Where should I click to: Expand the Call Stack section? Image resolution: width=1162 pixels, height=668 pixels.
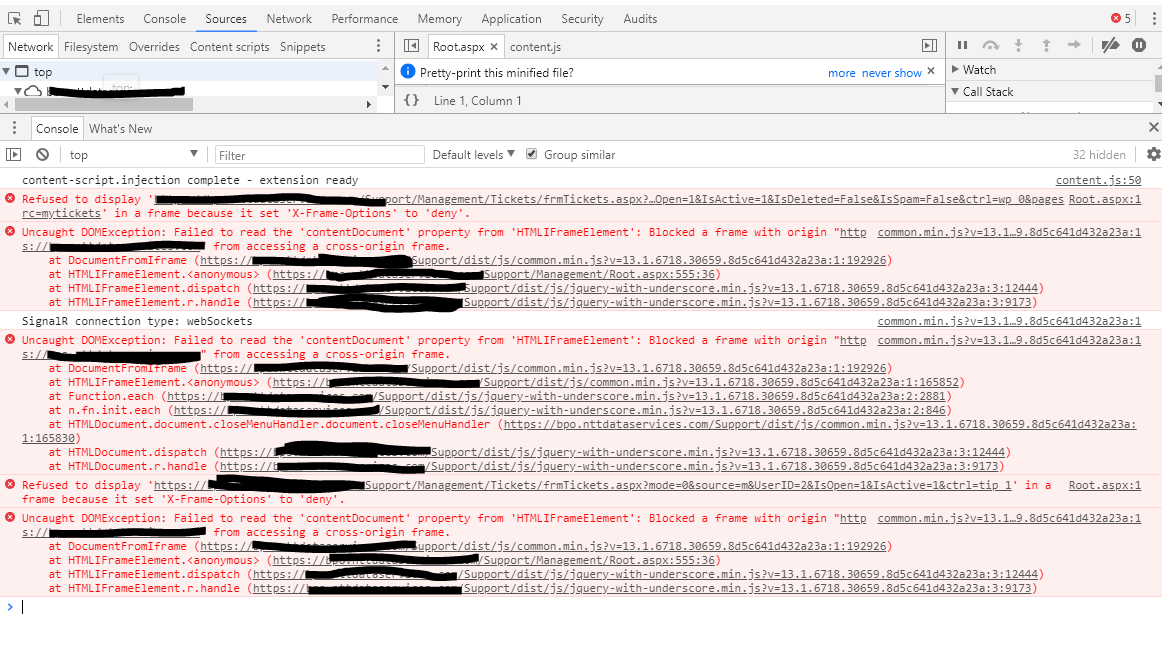(x=987, y=92)
